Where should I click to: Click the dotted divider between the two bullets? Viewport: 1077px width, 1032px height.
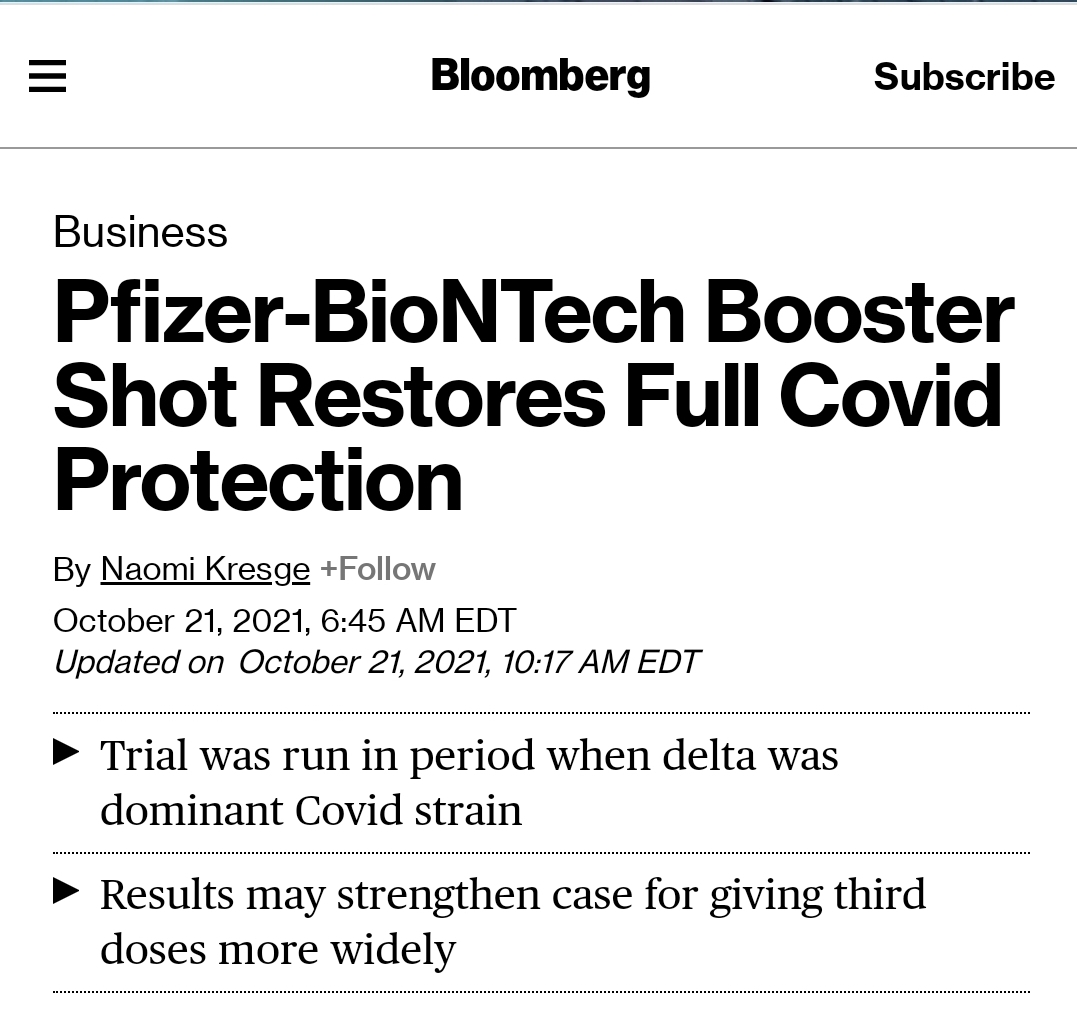coord(540,853)
